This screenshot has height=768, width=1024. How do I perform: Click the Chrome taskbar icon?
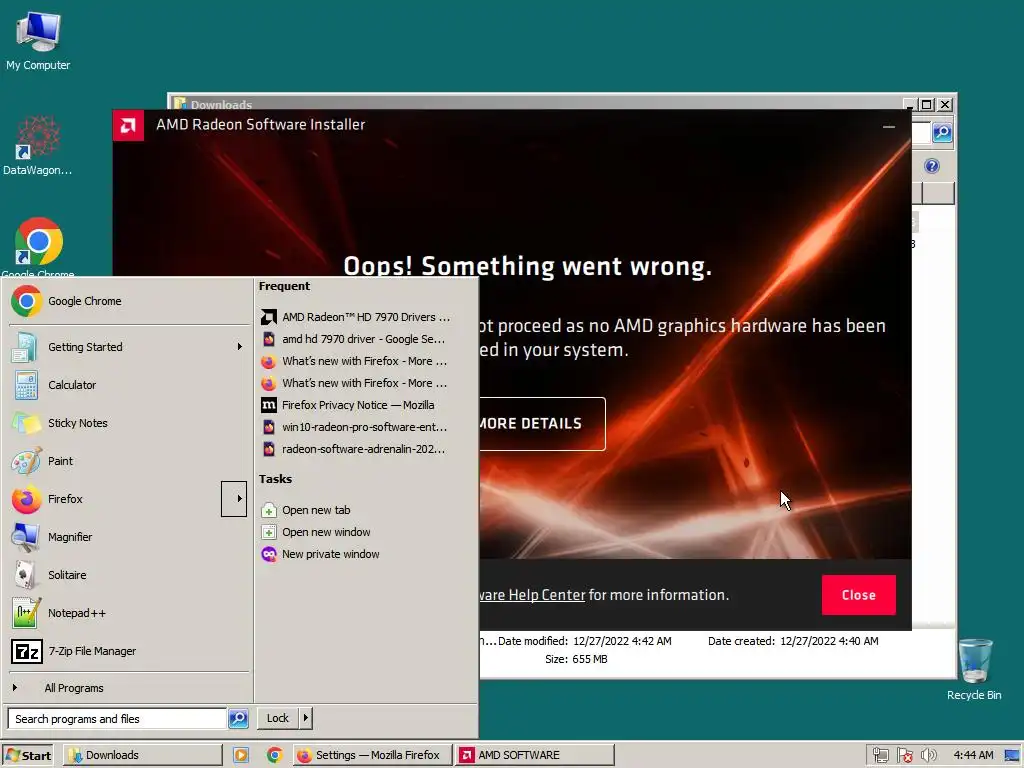[275, 756]
